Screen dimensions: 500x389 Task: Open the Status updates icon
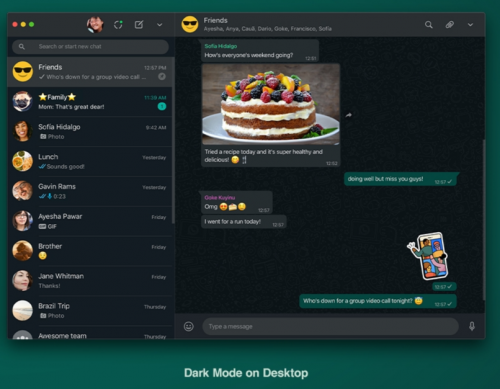coord(118,25)
